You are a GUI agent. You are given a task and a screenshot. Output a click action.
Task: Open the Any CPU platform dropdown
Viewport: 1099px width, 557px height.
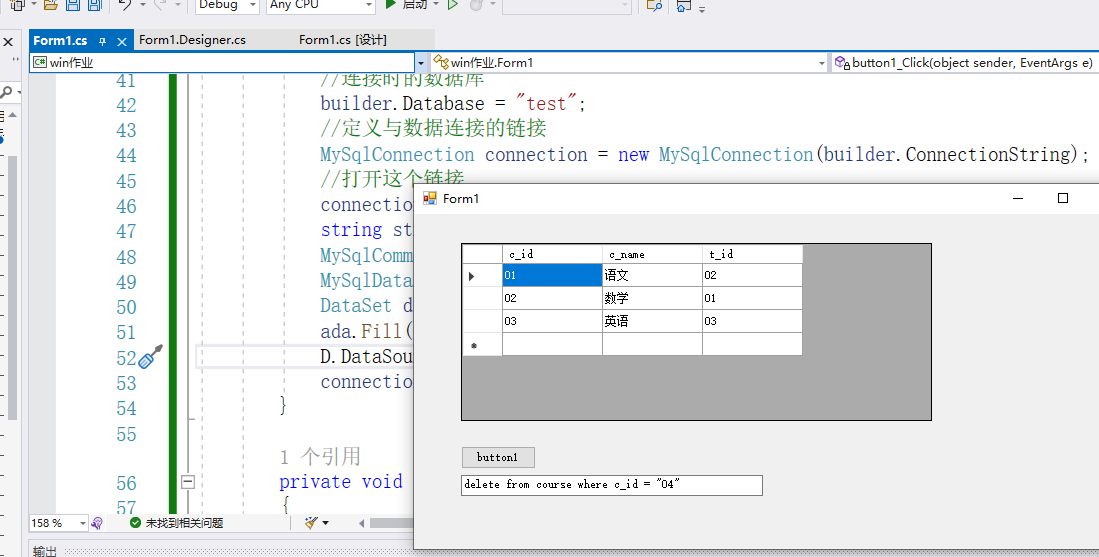click(x=321, y=5)
